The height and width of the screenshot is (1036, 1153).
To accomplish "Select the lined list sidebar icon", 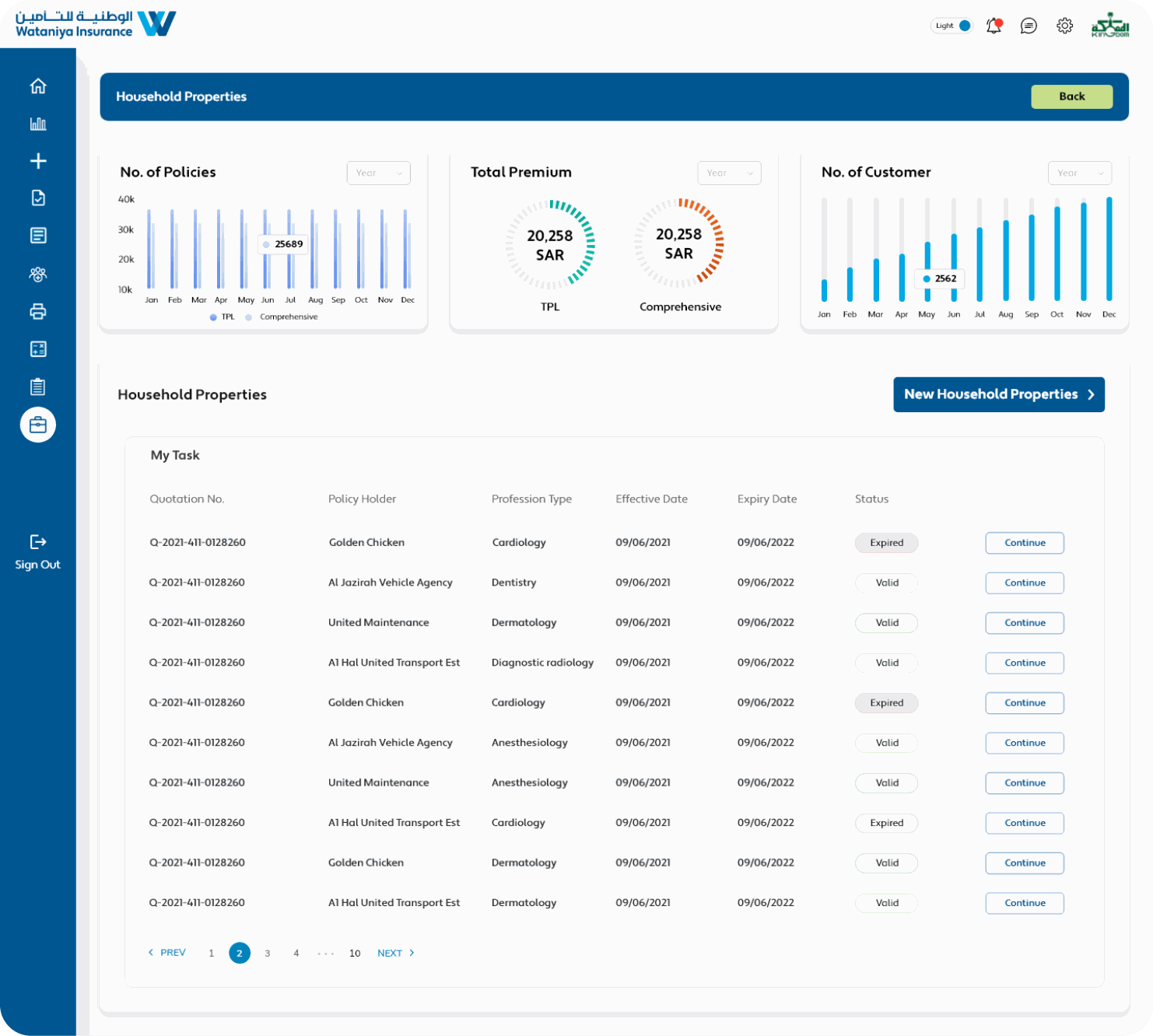I will click(x=38, y=236).
